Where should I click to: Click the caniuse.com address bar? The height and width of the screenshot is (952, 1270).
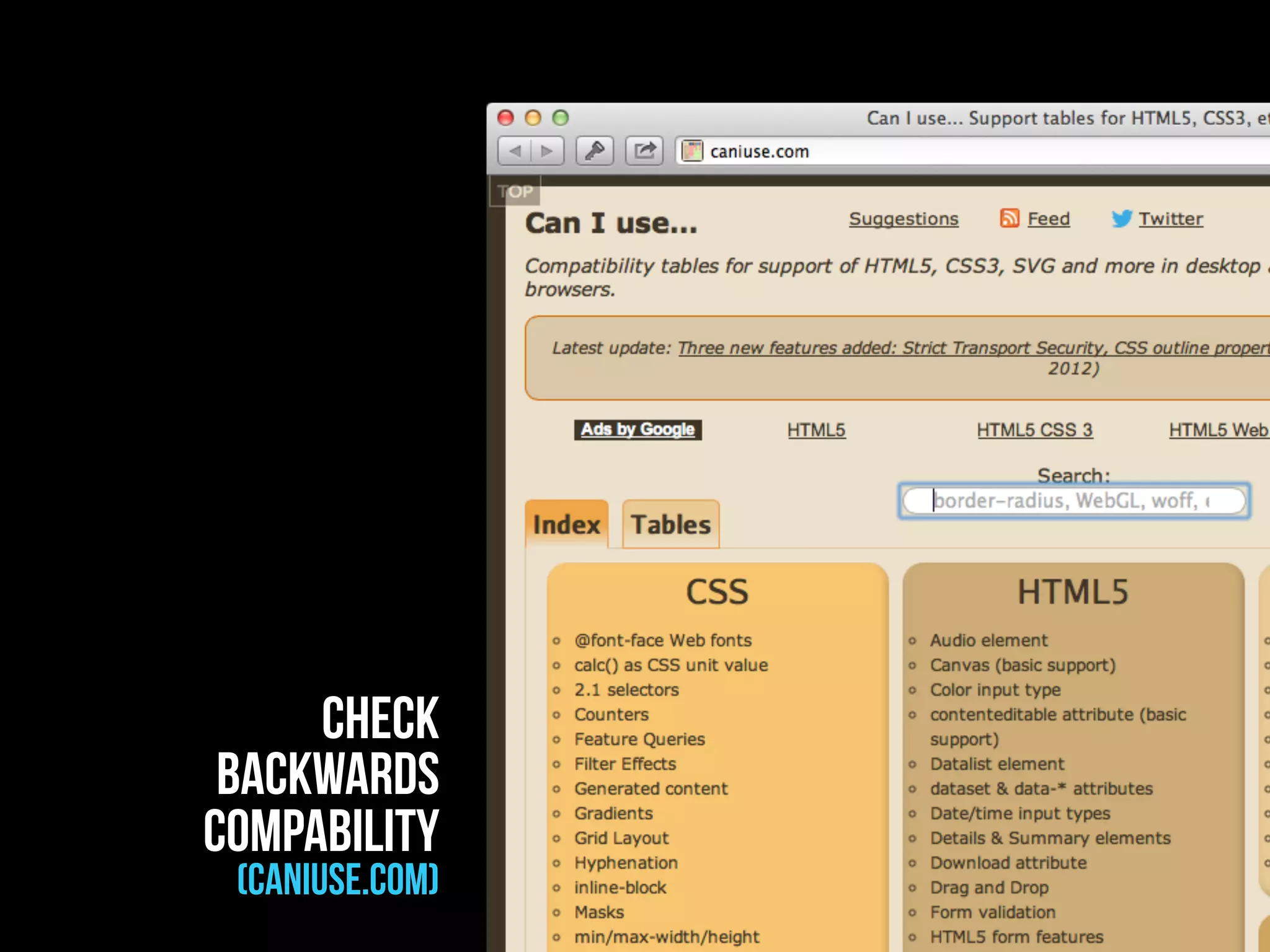972,151
